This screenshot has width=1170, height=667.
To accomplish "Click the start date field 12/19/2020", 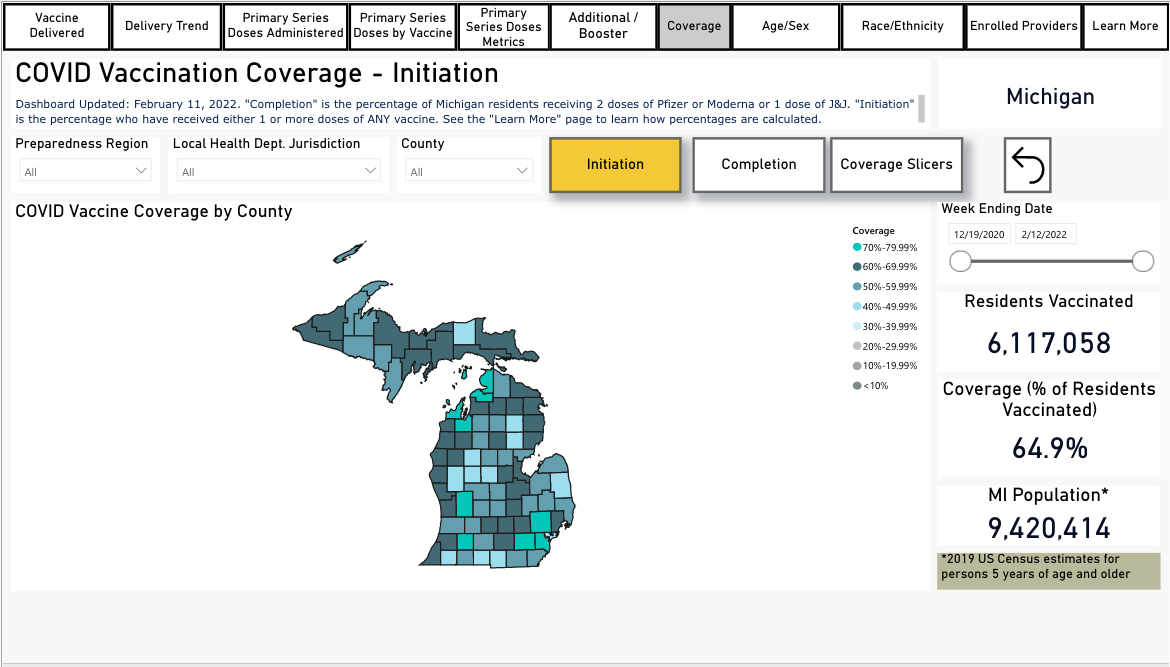I will click(x=979, y=234).
